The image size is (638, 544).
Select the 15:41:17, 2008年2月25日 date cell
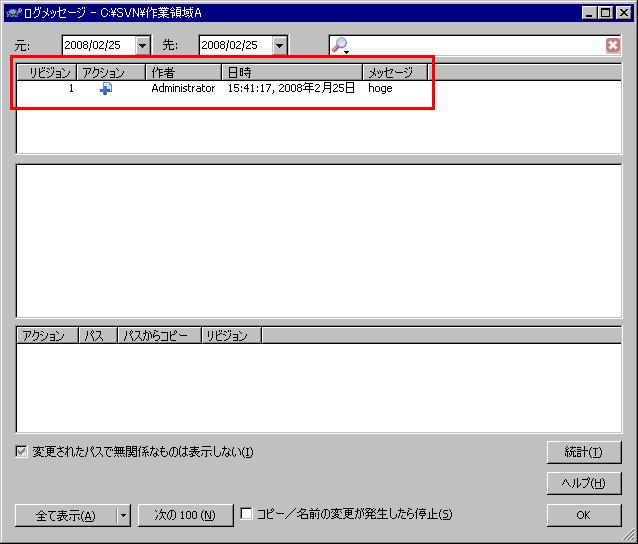tap(291, 88)
